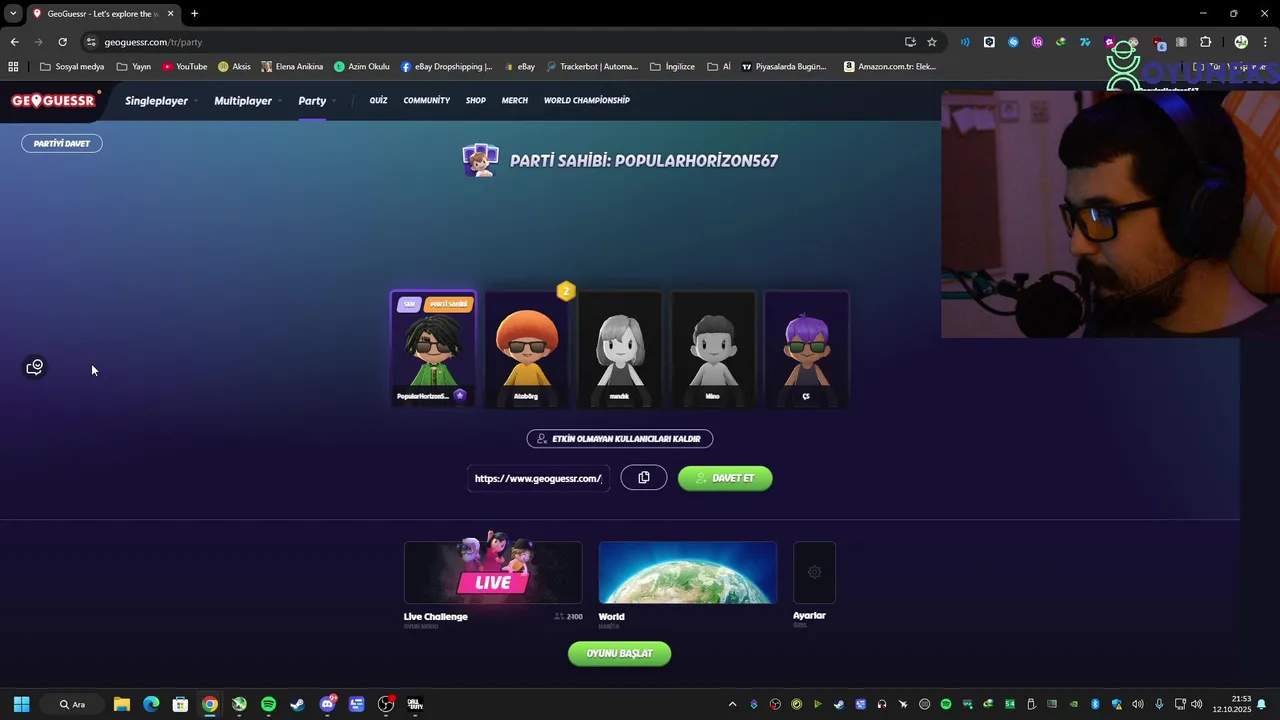
Task: Click the invite URL field
Action: click(x=539, y=478)
